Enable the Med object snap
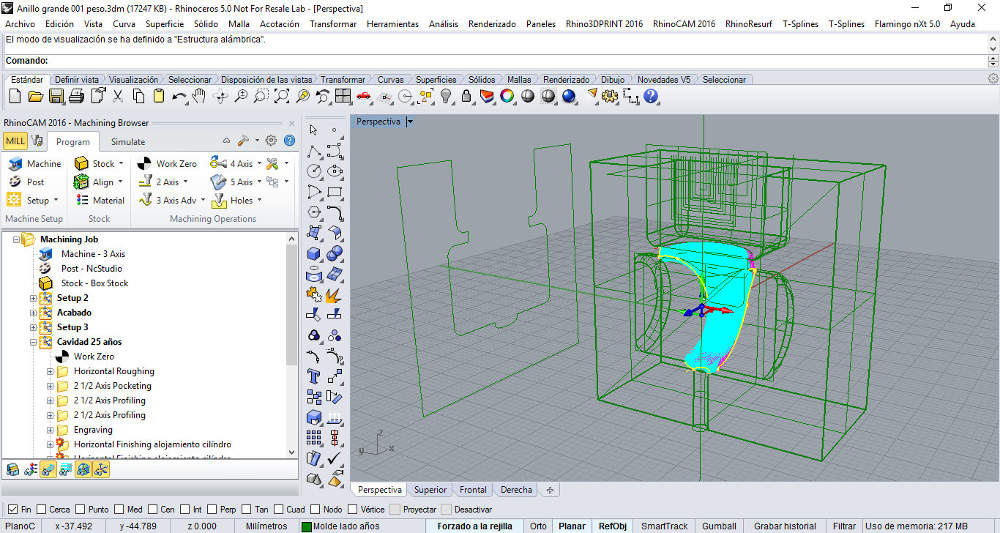 (x=119, y=509)
